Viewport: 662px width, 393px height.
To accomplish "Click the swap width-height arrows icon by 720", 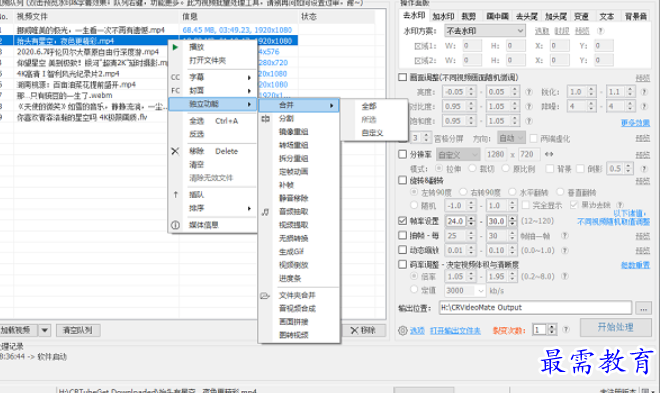I will pyautogui.click(x=549, y=154).
